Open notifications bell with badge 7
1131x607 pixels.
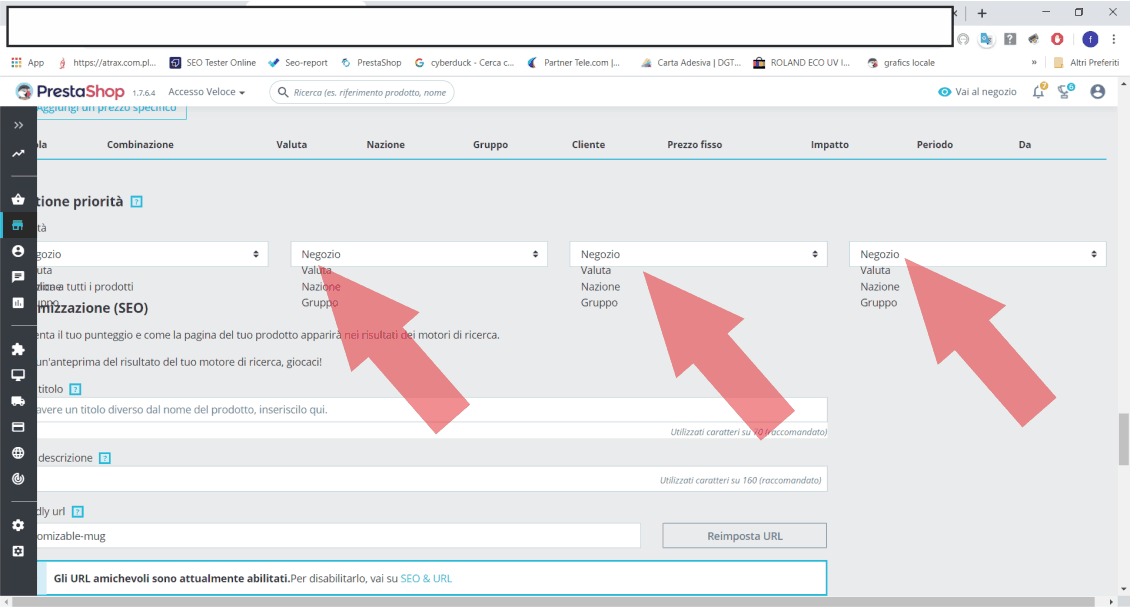click(x=1039, y=92)
